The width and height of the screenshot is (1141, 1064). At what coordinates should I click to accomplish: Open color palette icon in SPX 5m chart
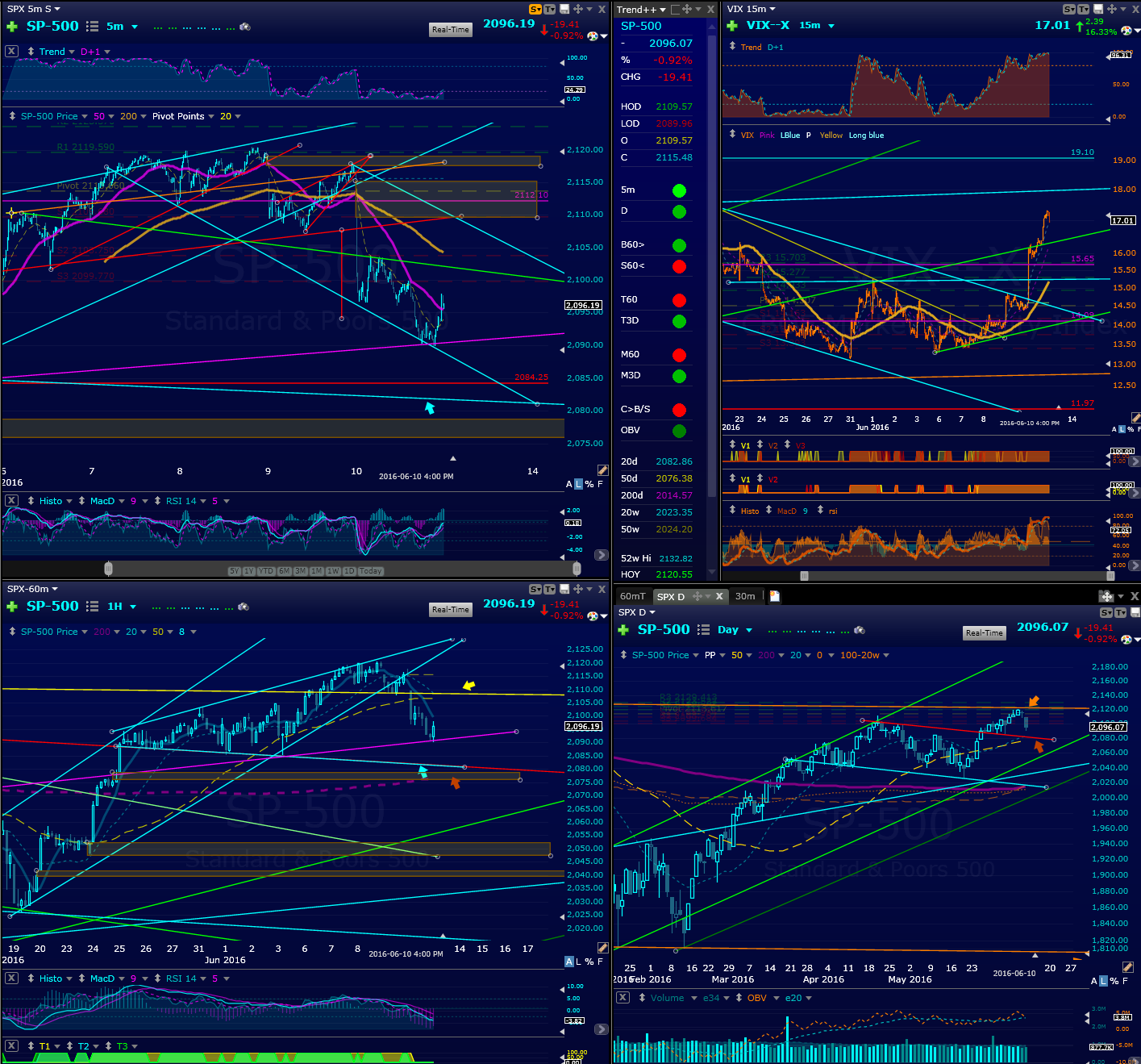593,36
